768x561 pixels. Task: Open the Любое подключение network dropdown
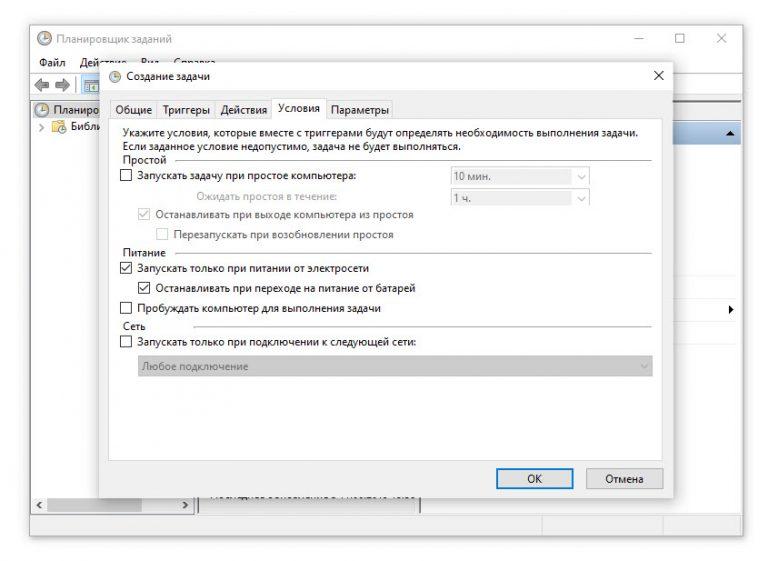point(395,366)
